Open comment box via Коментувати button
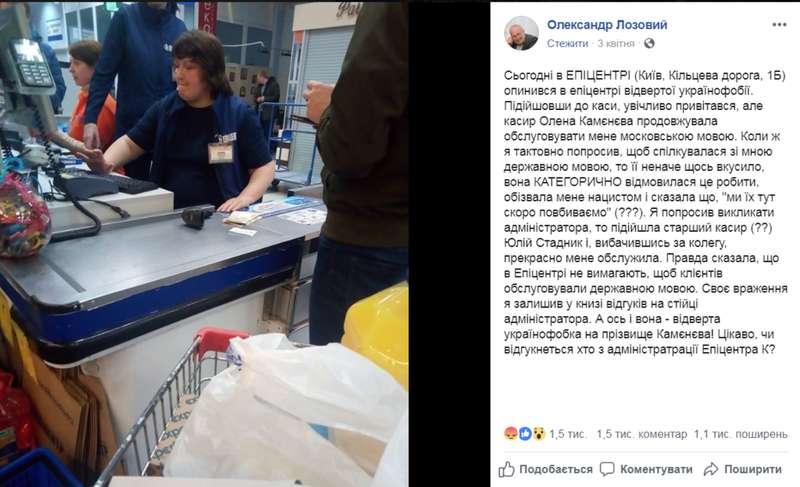The height and width of the screenshot is (487, 800). 646,469
